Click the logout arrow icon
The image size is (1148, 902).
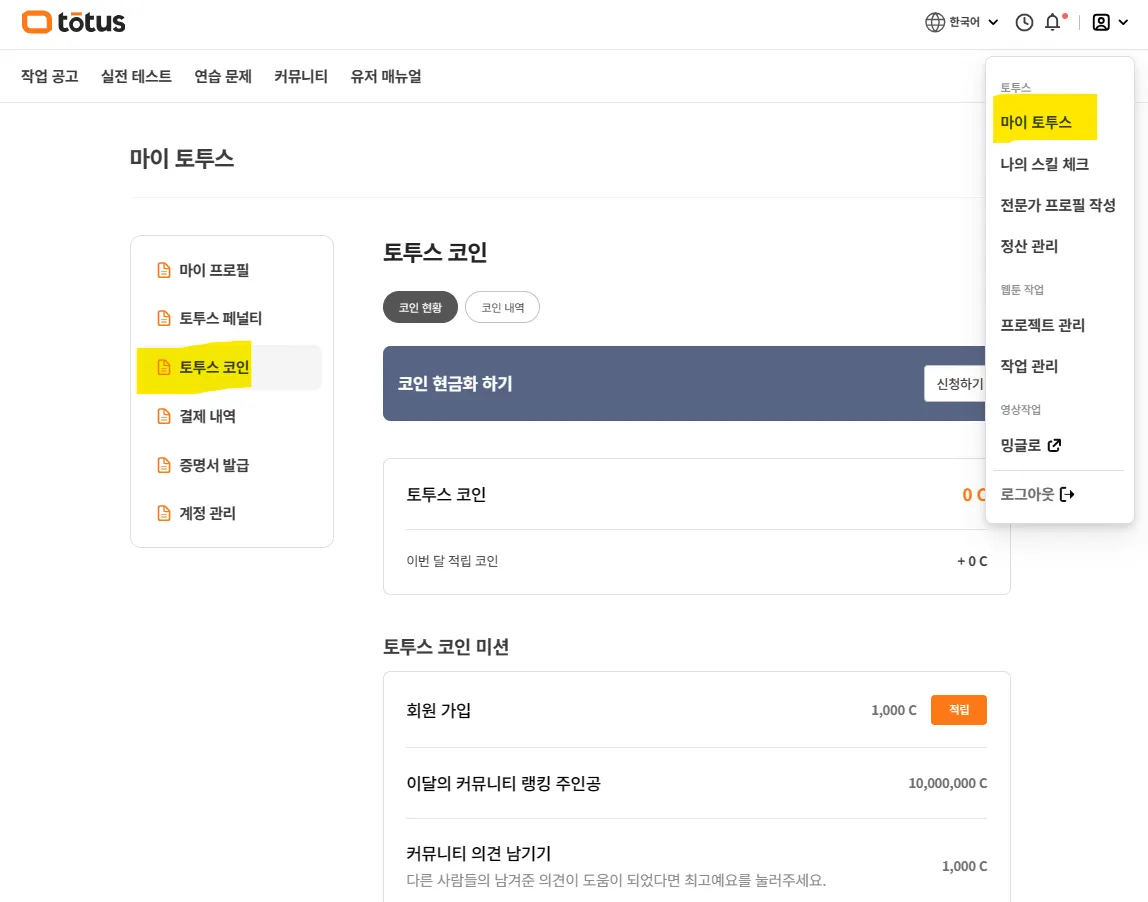(1067, 494)
